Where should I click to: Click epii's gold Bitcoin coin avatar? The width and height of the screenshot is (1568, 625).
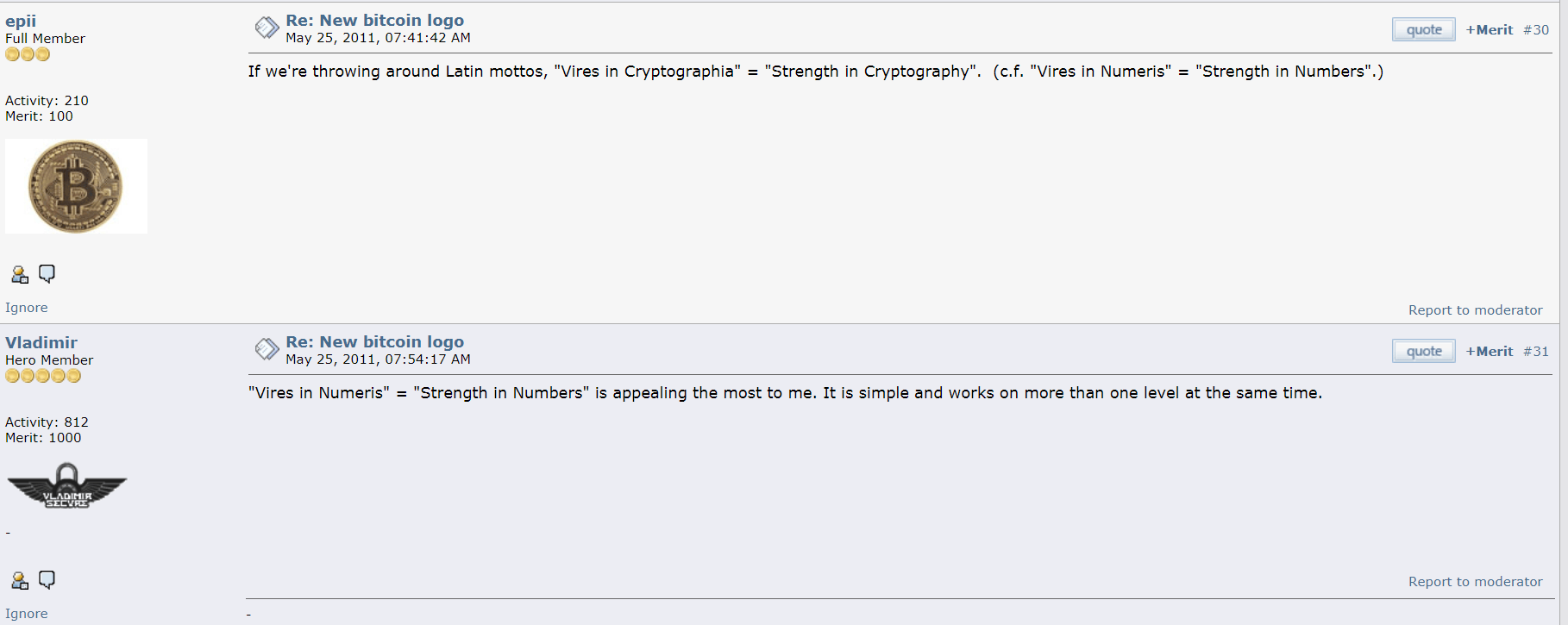(76, 186)
